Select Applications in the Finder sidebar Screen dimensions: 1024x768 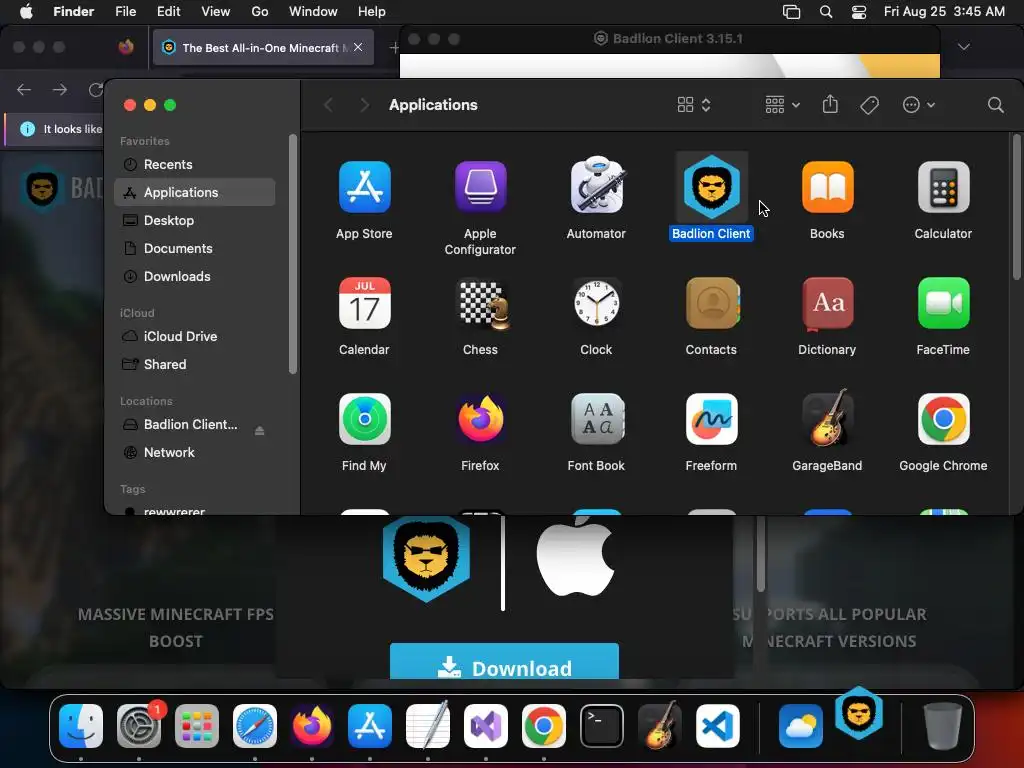coord(195,193)
